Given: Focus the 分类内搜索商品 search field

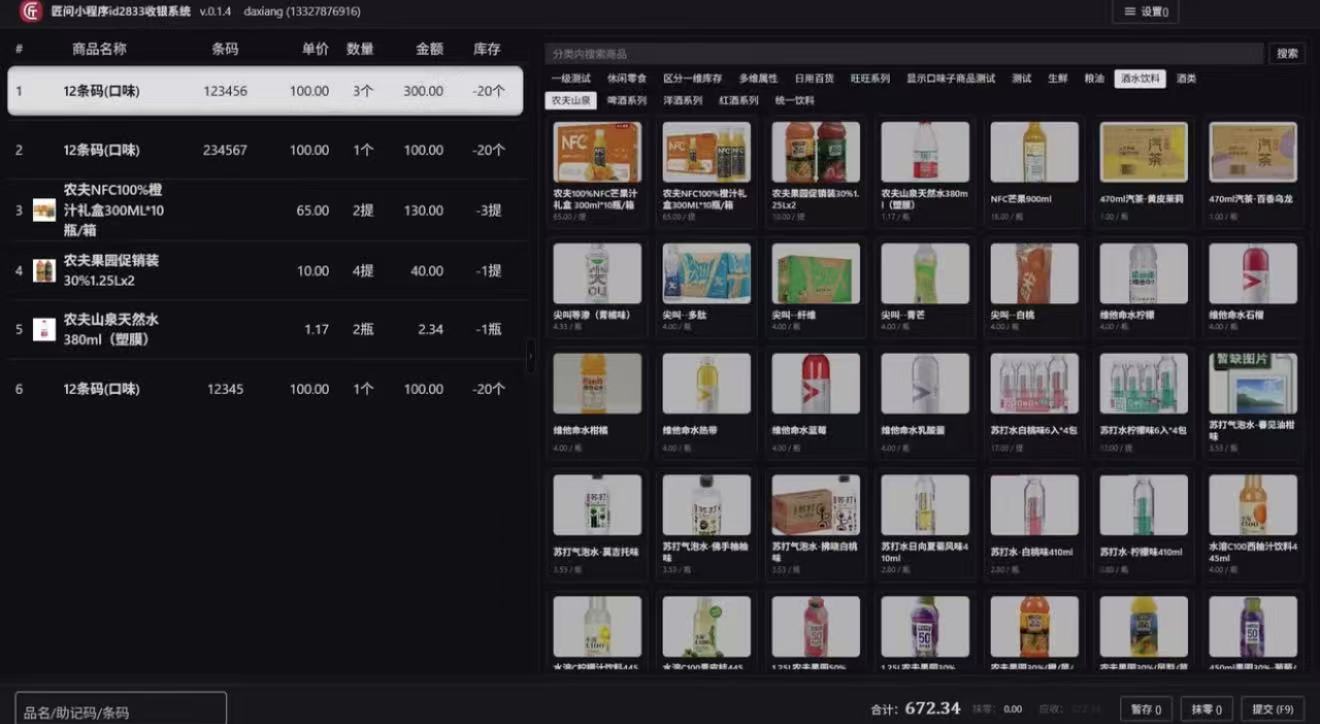Looking at the screenshot, I should [904, 54].
